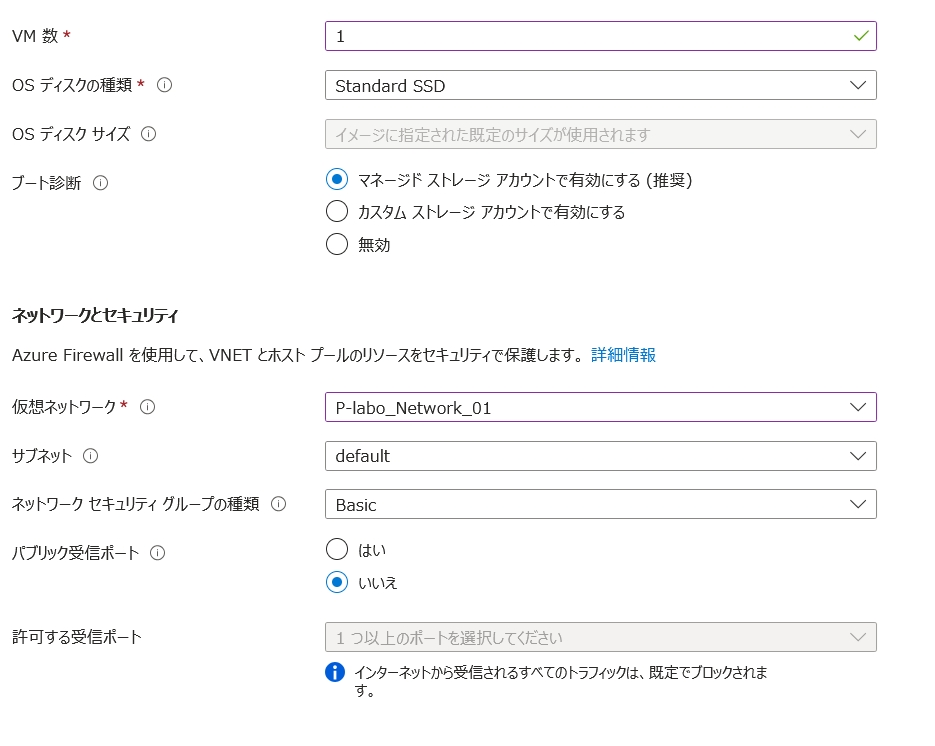Screen dimensions: 935x746
Task: Click the パブリック受信ポート info icon
Action: tap(157, 552)
